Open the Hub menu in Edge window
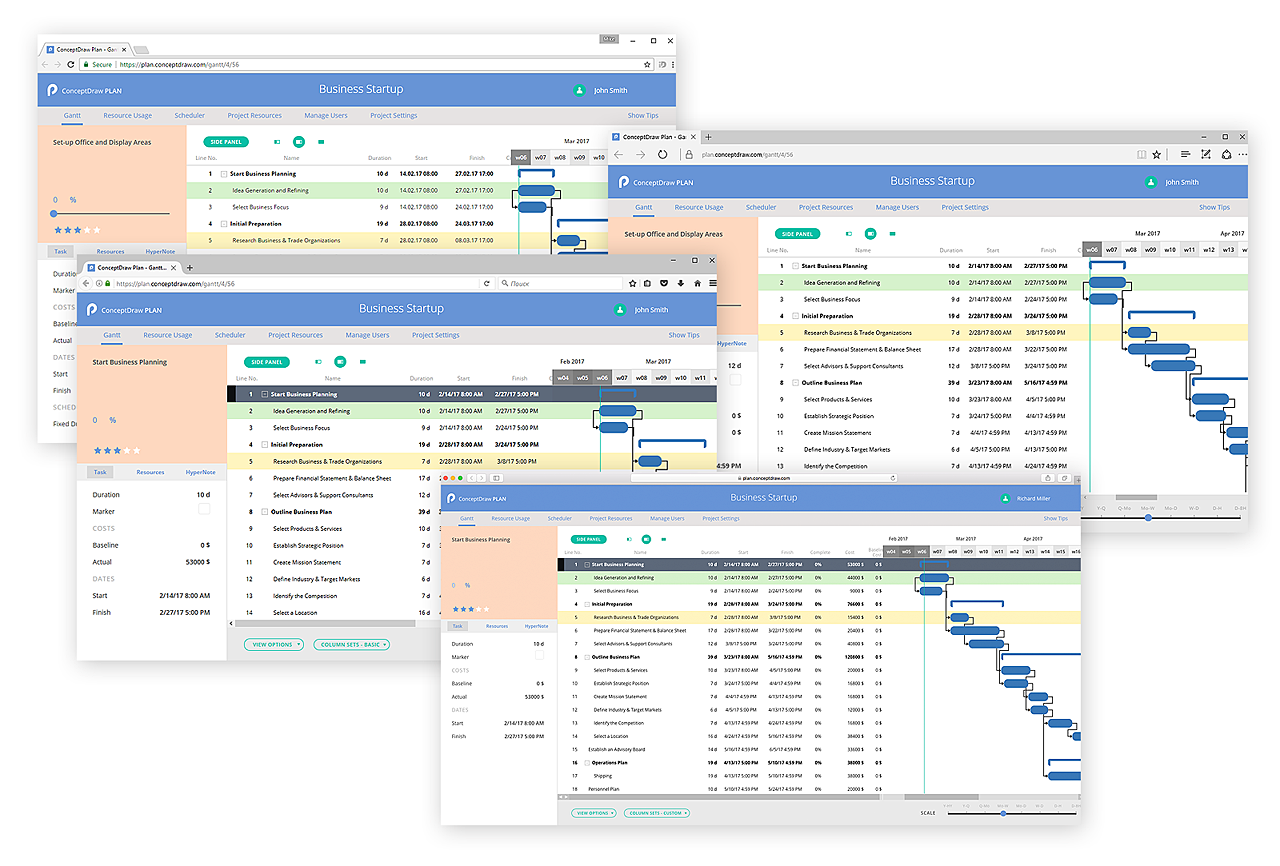The width and height of the screenshot is (1280, 866). (1185, 155)
